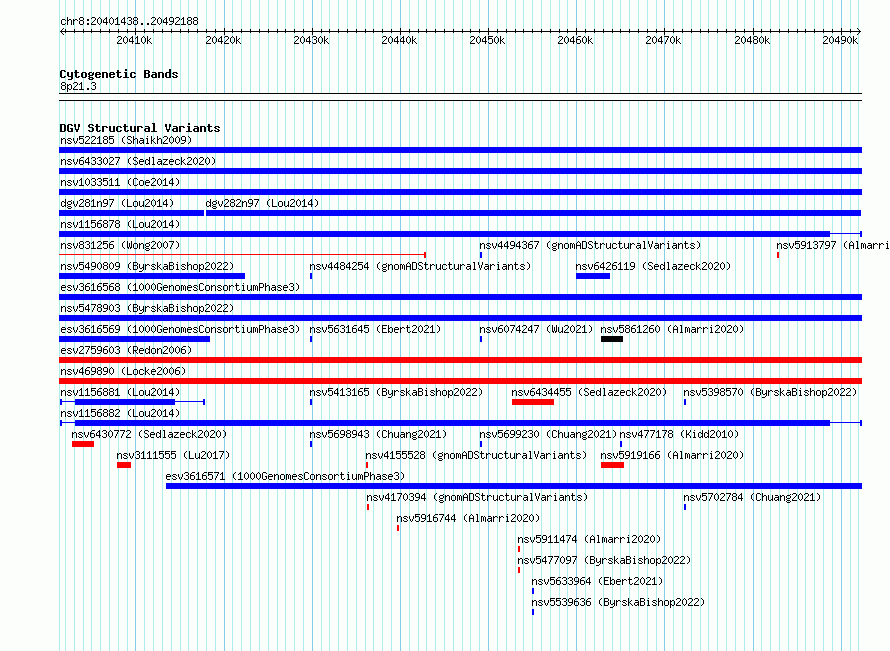Open the dgv281n97 (Lou2014) variant
890x651 pixels.
coord(117,203)
